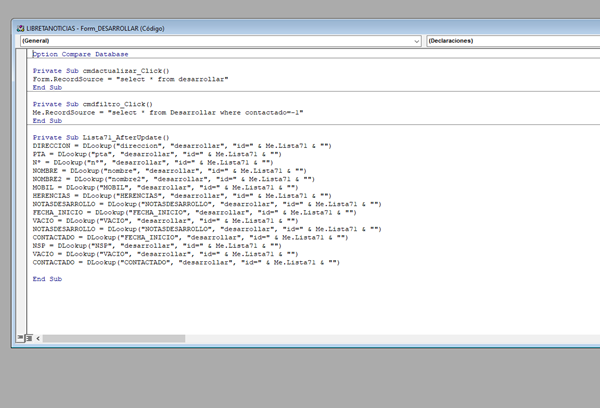Switch to Procedure view using bottom-left icon
Viewport: 600px width, 408px height.
[x=20, y=338]
